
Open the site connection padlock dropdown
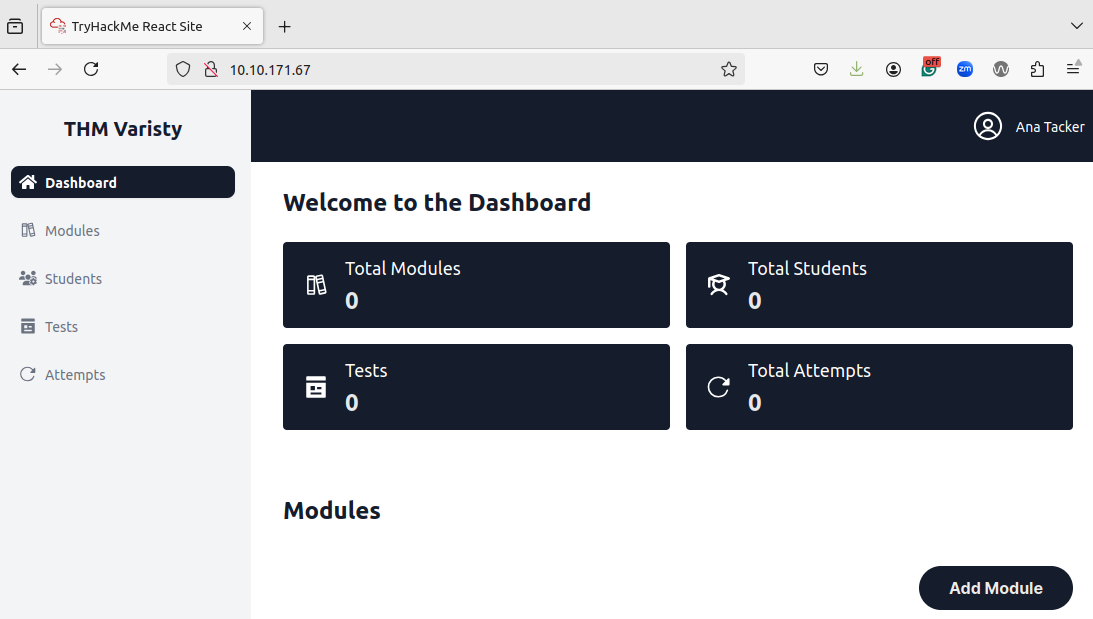[x=209, y=69]
